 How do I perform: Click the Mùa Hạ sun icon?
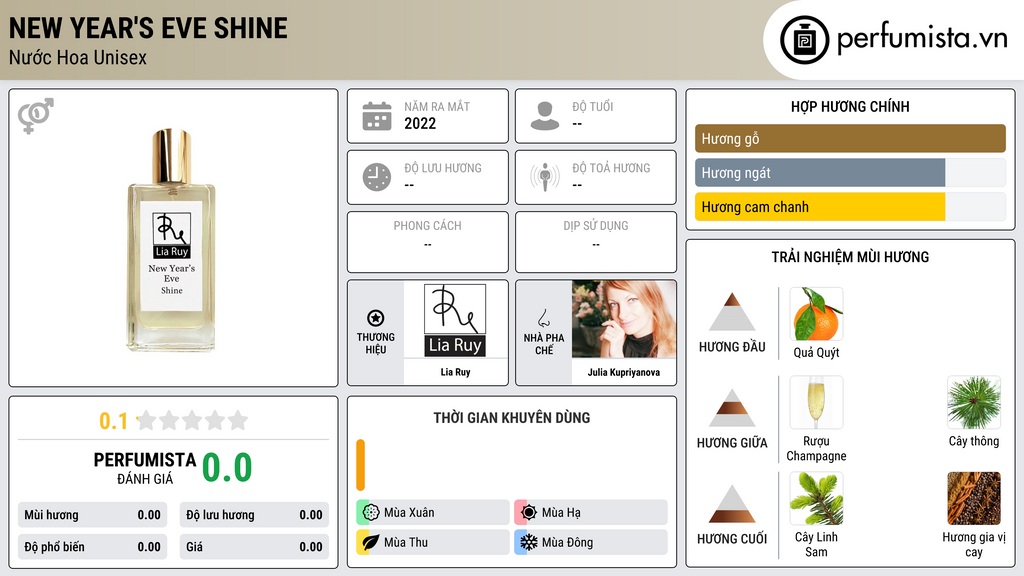[x=529, y=513]
